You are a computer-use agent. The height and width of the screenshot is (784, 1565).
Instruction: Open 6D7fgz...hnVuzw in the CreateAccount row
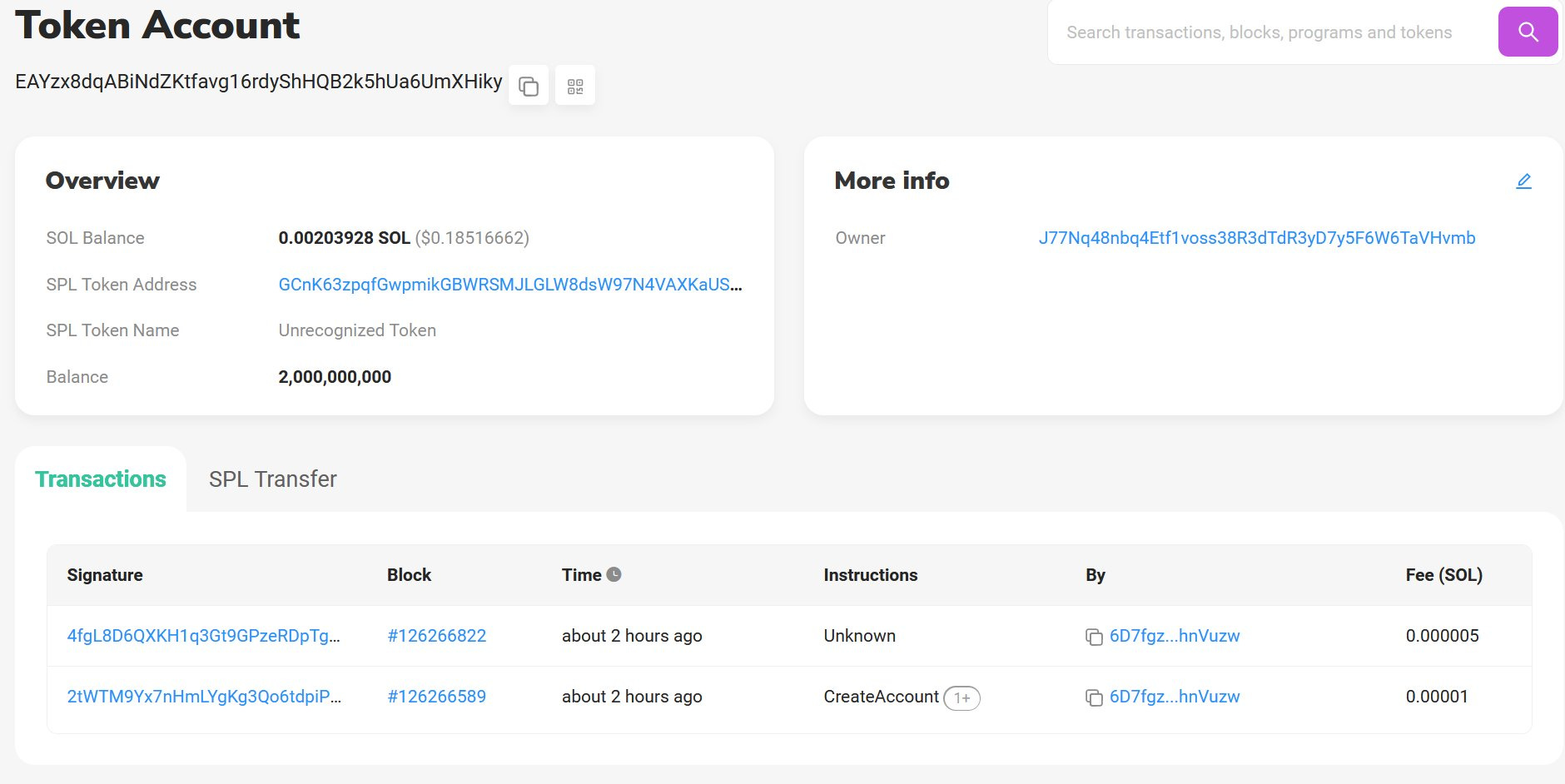tap(1175, 697)
